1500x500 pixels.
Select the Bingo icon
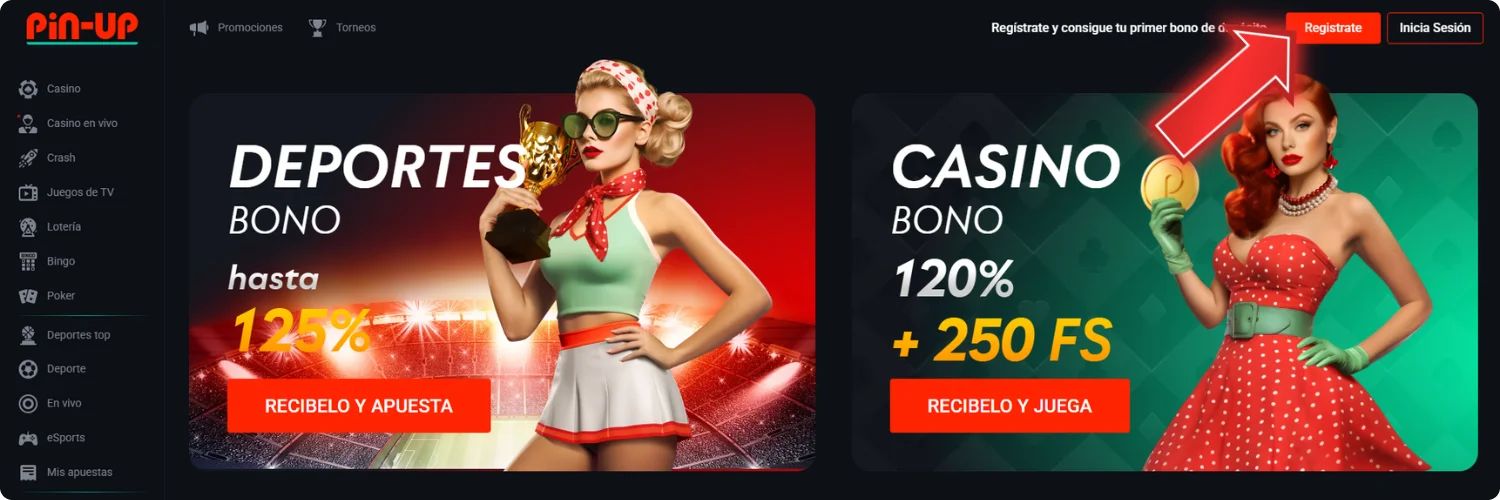coord(28,261)
